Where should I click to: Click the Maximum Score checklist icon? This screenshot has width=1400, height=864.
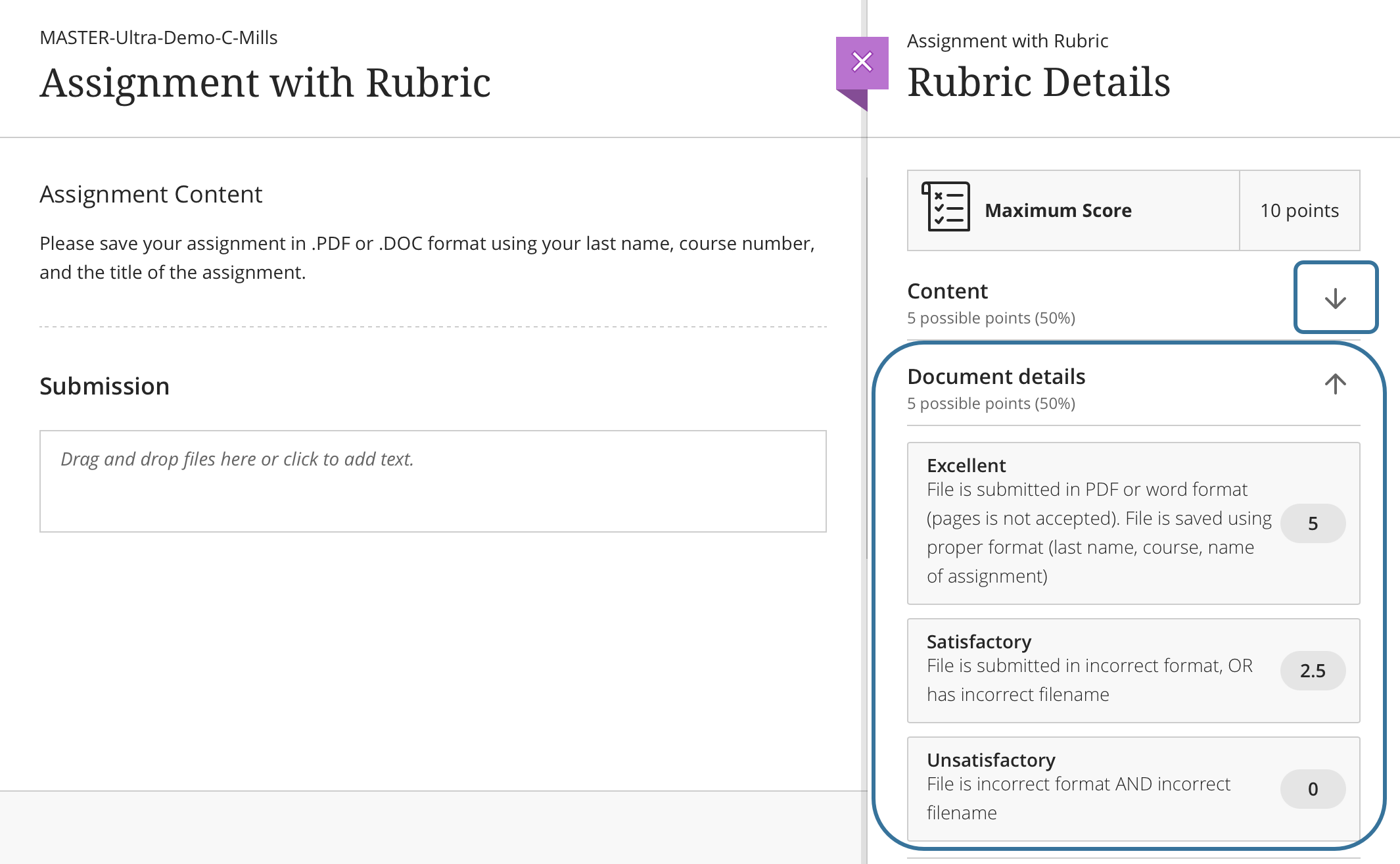tap(945, 209)
